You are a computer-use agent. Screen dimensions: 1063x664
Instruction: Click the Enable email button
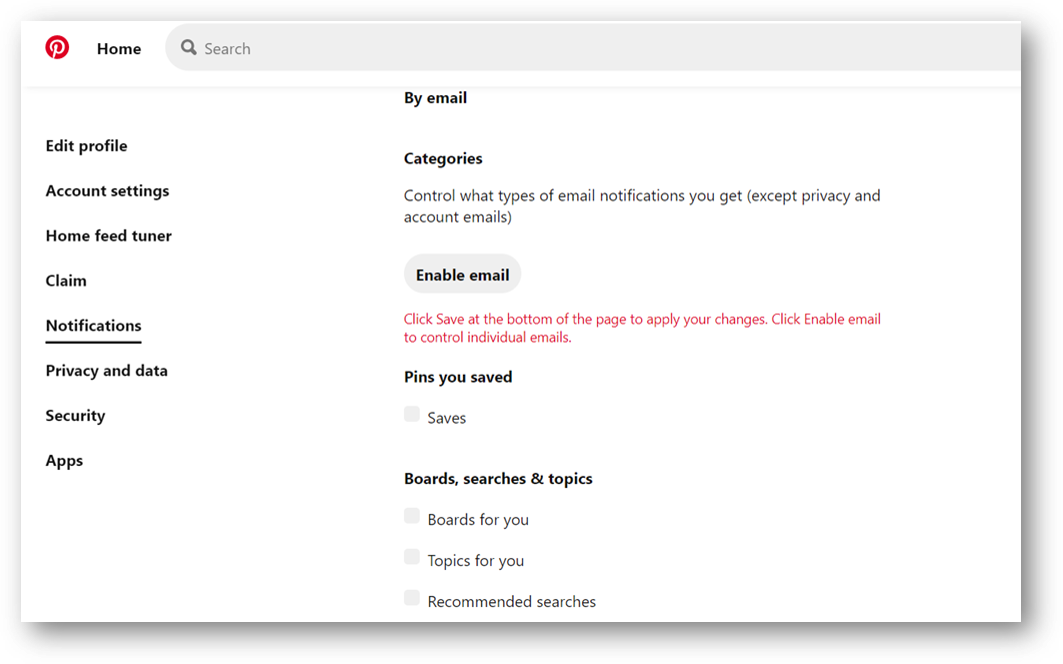[x=462, y=274]
